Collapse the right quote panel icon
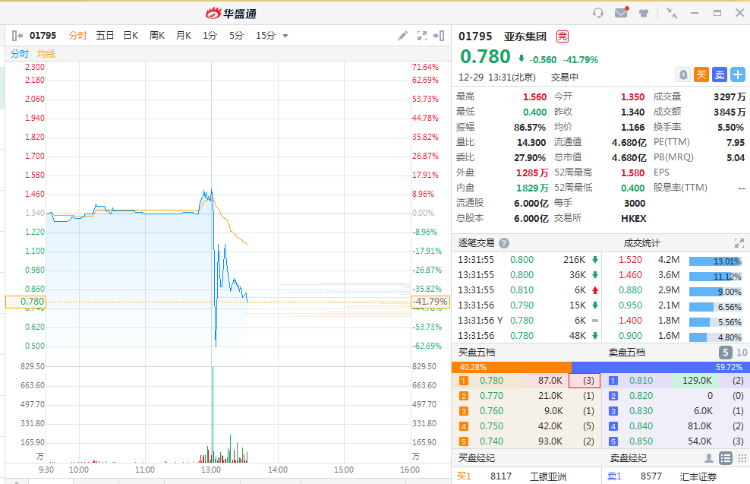 point(439,35)
